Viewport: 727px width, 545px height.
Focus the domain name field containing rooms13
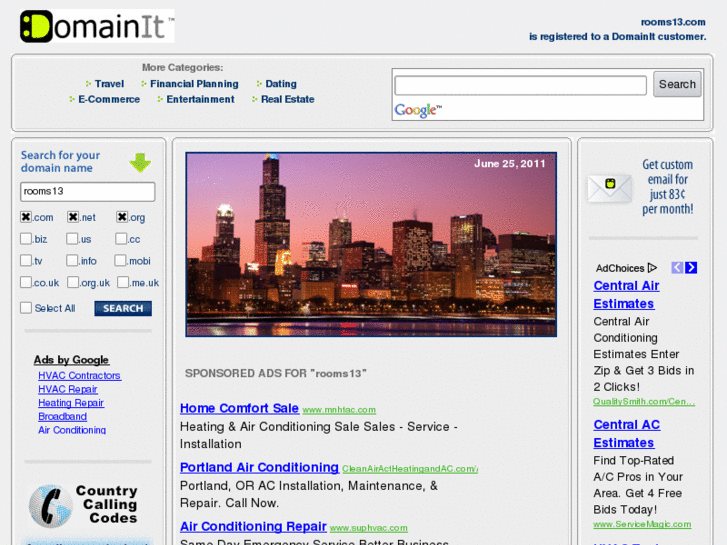click(88, 192)
